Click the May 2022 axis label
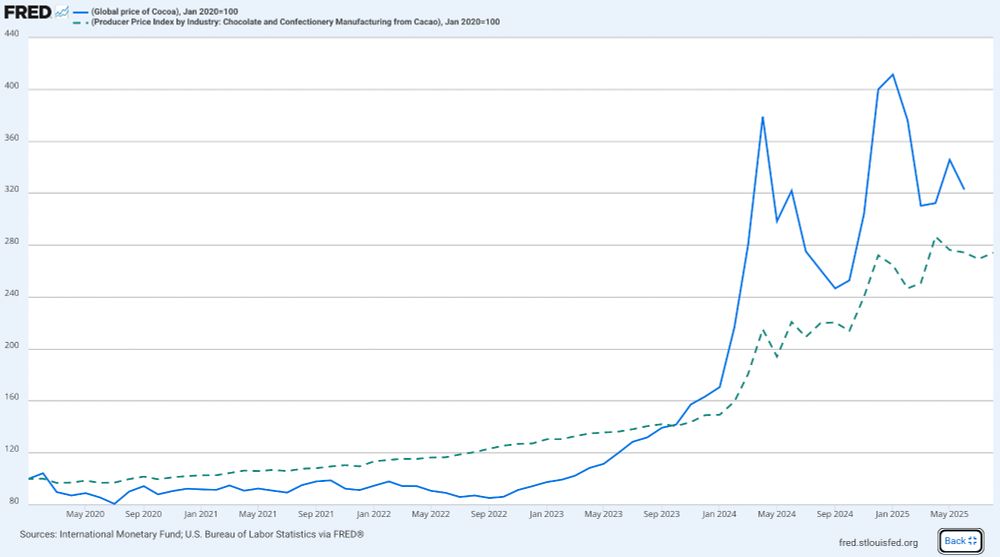1000x557 pixels. [430, 514]
